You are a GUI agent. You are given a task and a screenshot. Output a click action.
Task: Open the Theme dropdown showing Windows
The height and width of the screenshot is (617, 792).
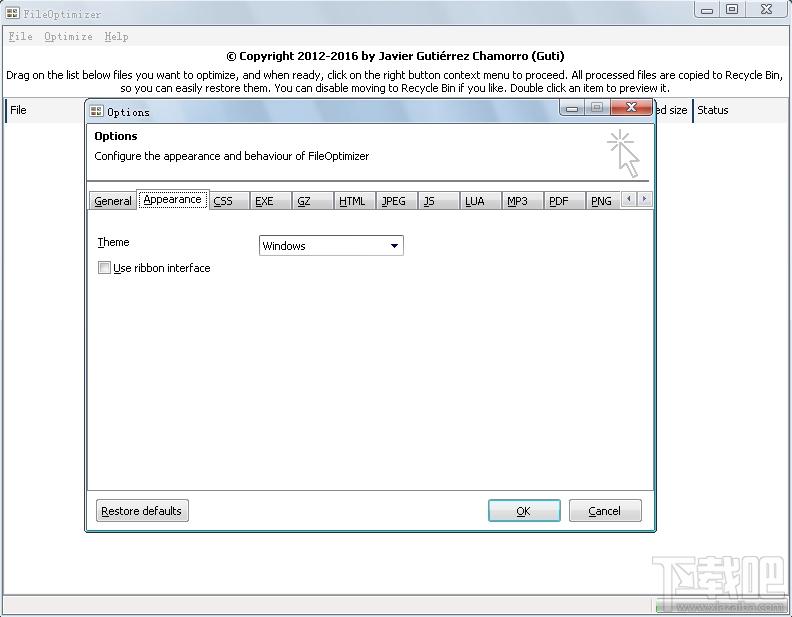pos(331,246)
